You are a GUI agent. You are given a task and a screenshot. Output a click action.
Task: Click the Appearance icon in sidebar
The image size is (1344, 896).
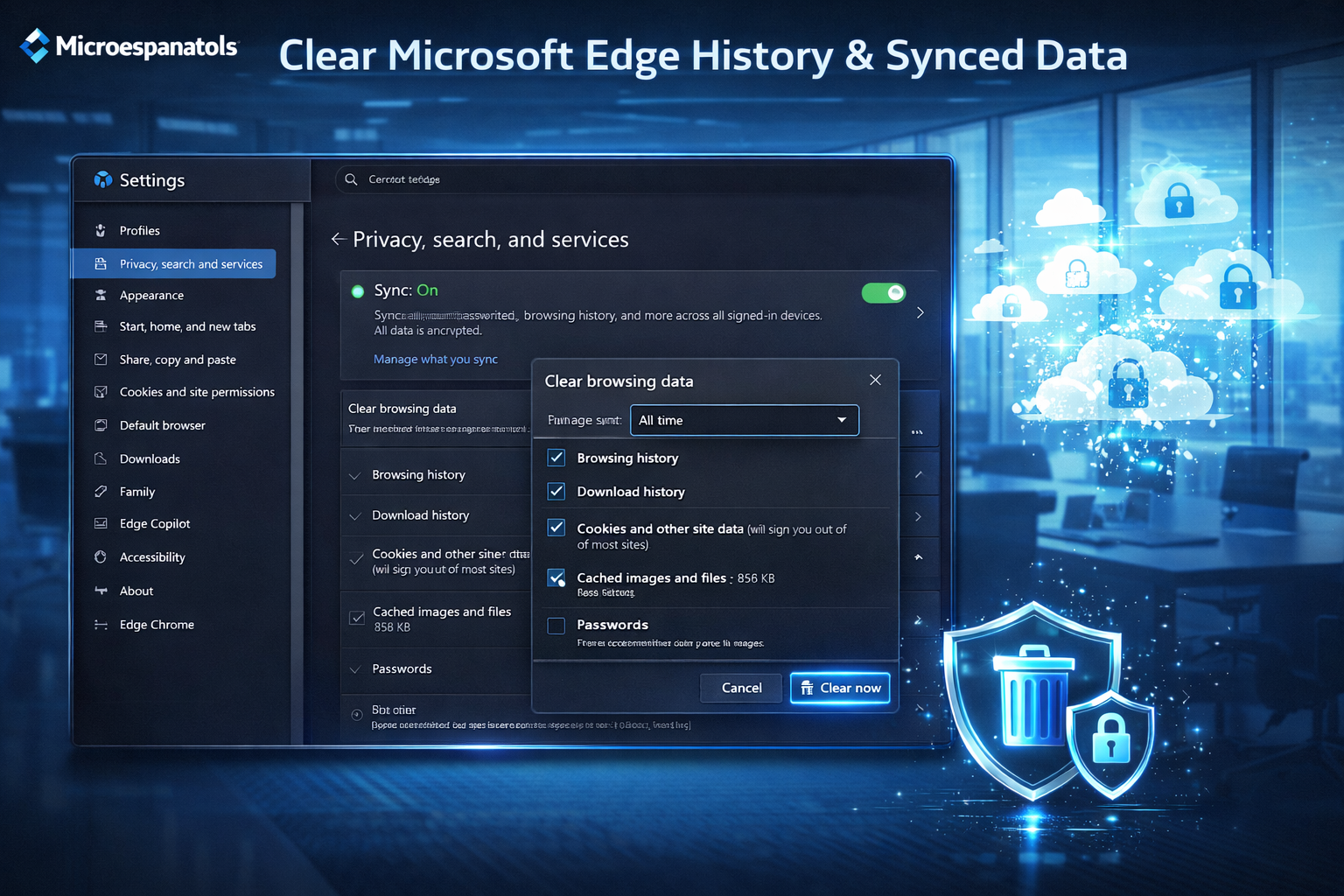101,296
